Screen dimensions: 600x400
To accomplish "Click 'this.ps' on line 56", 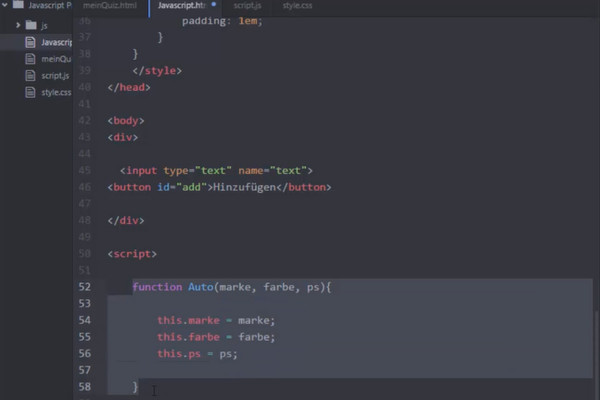I will coord(179,354).
